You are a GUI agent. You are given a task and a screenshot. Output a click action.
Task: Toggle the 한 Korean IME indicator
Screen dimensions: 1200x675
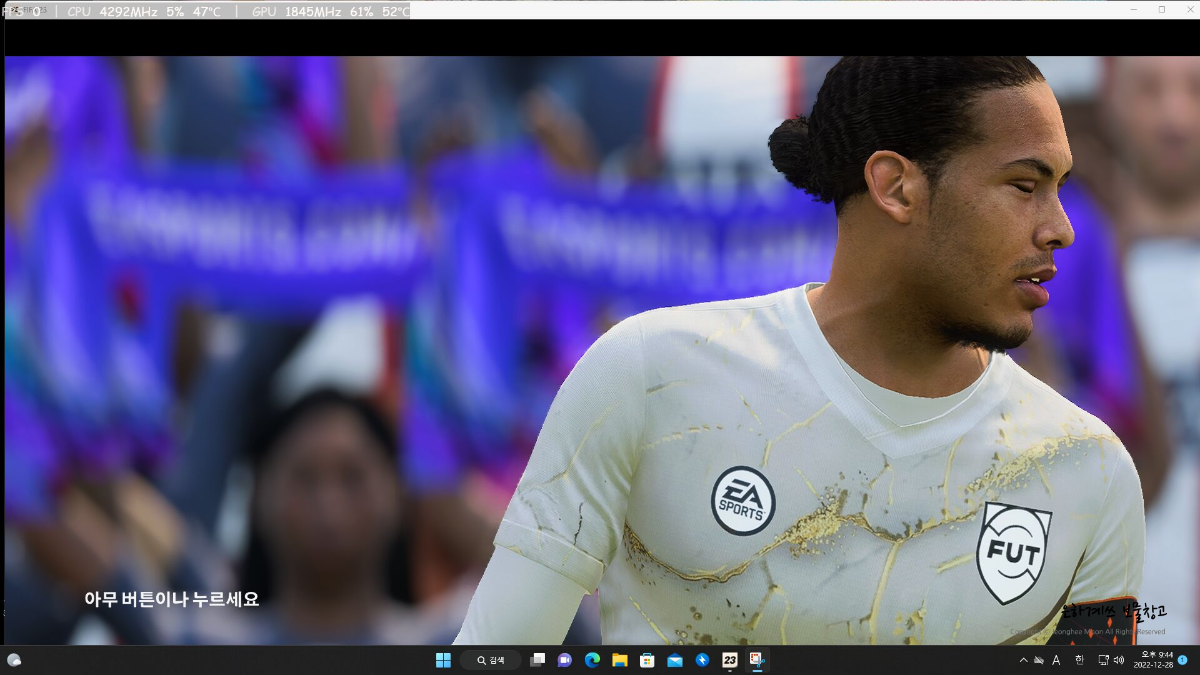point(1079,660)
